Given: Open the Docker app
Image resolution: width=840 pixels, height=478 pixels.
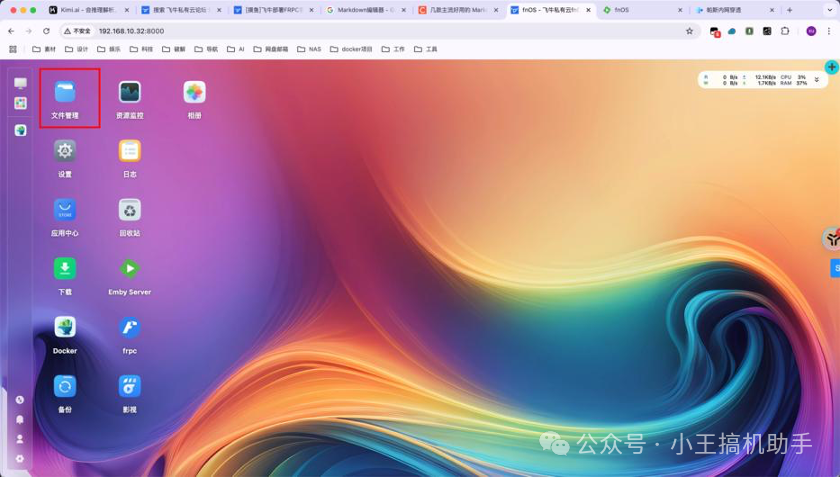Looking at the screenshot, I should 65,327.
